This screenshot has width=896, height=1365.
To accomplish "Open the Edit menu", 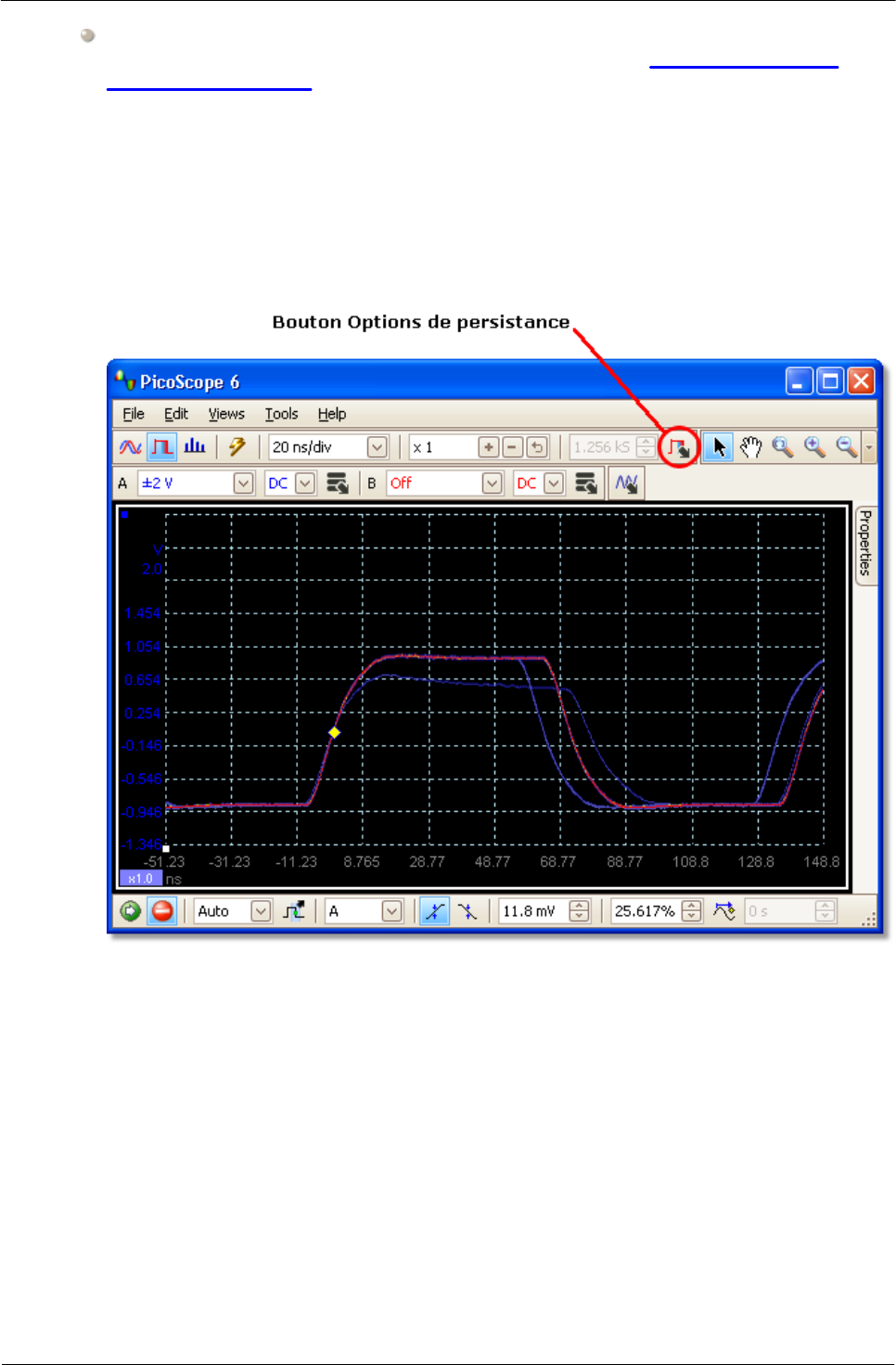I will coord(176,414).
